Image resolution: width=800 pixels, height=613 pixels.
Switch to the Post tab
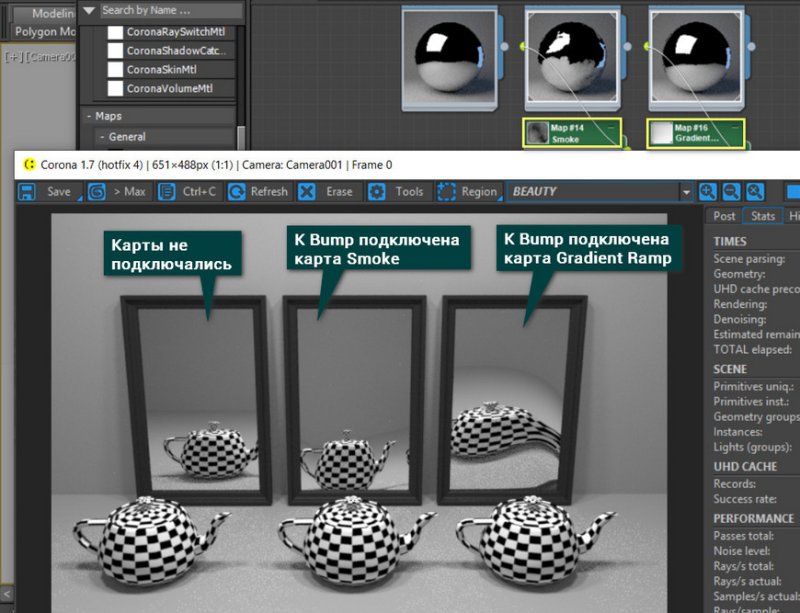click(725, 216)
